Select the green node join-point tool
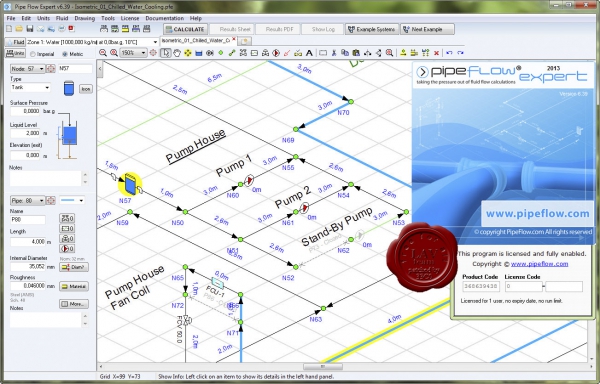Image resolution: width=600 pixels, height=384 pixels. click(221, 53)
